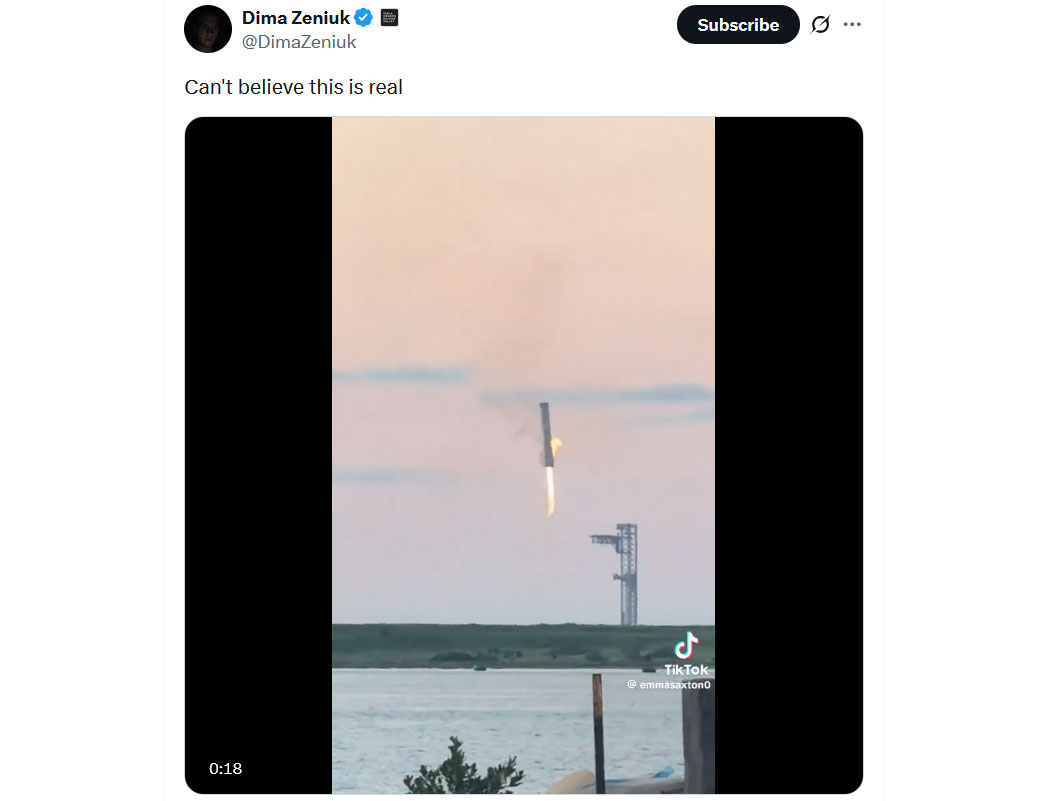Click the TikTok logo watermark in video
Viewport: 1050px width, 801px height.
click(686, 645)
